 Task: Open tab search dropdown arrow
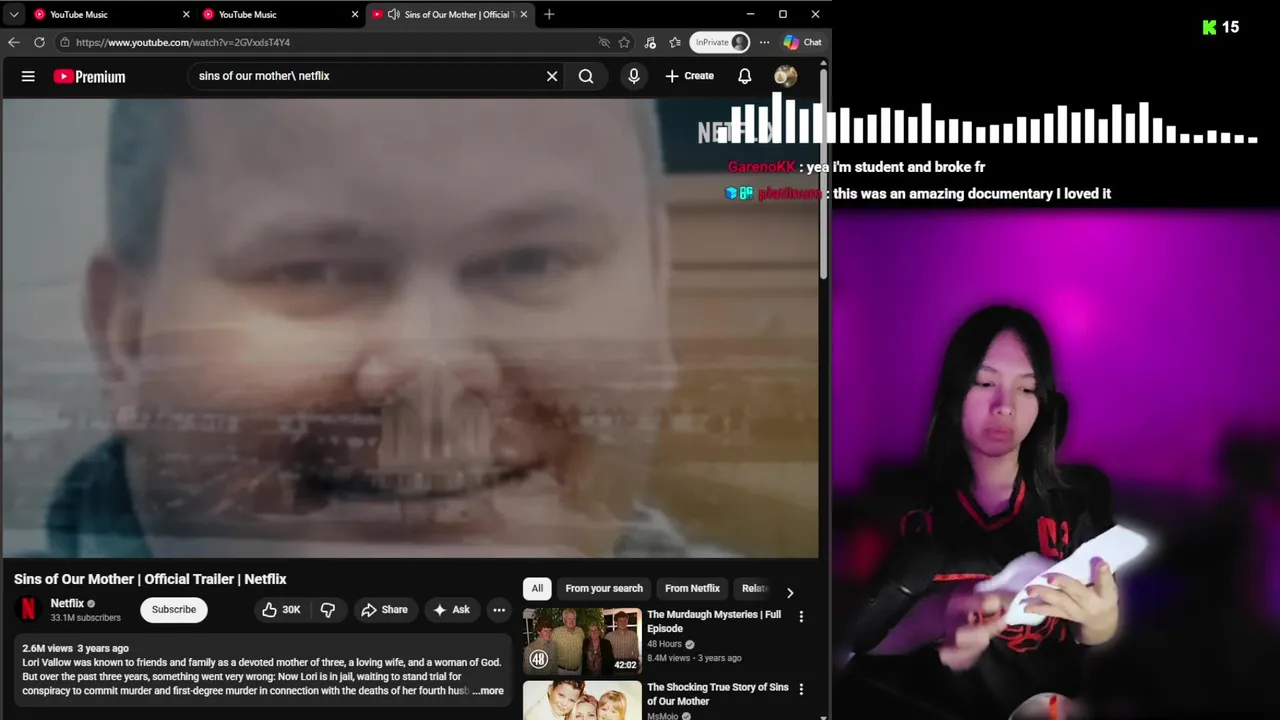point(14,14)
